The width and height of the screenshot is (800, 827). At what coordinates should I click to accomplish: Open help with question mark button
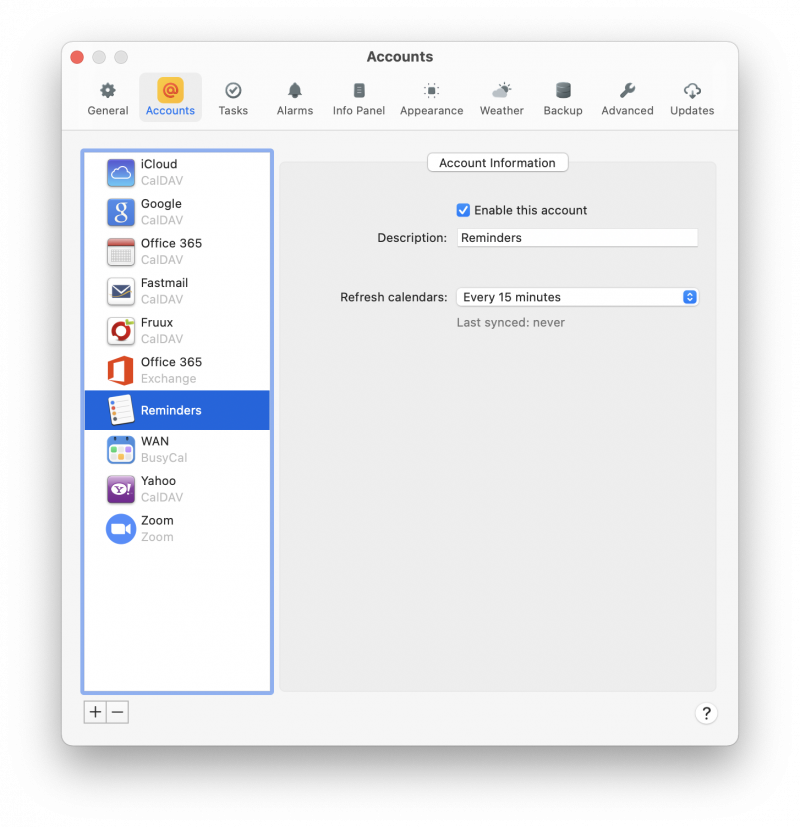(x=706, y=713)
